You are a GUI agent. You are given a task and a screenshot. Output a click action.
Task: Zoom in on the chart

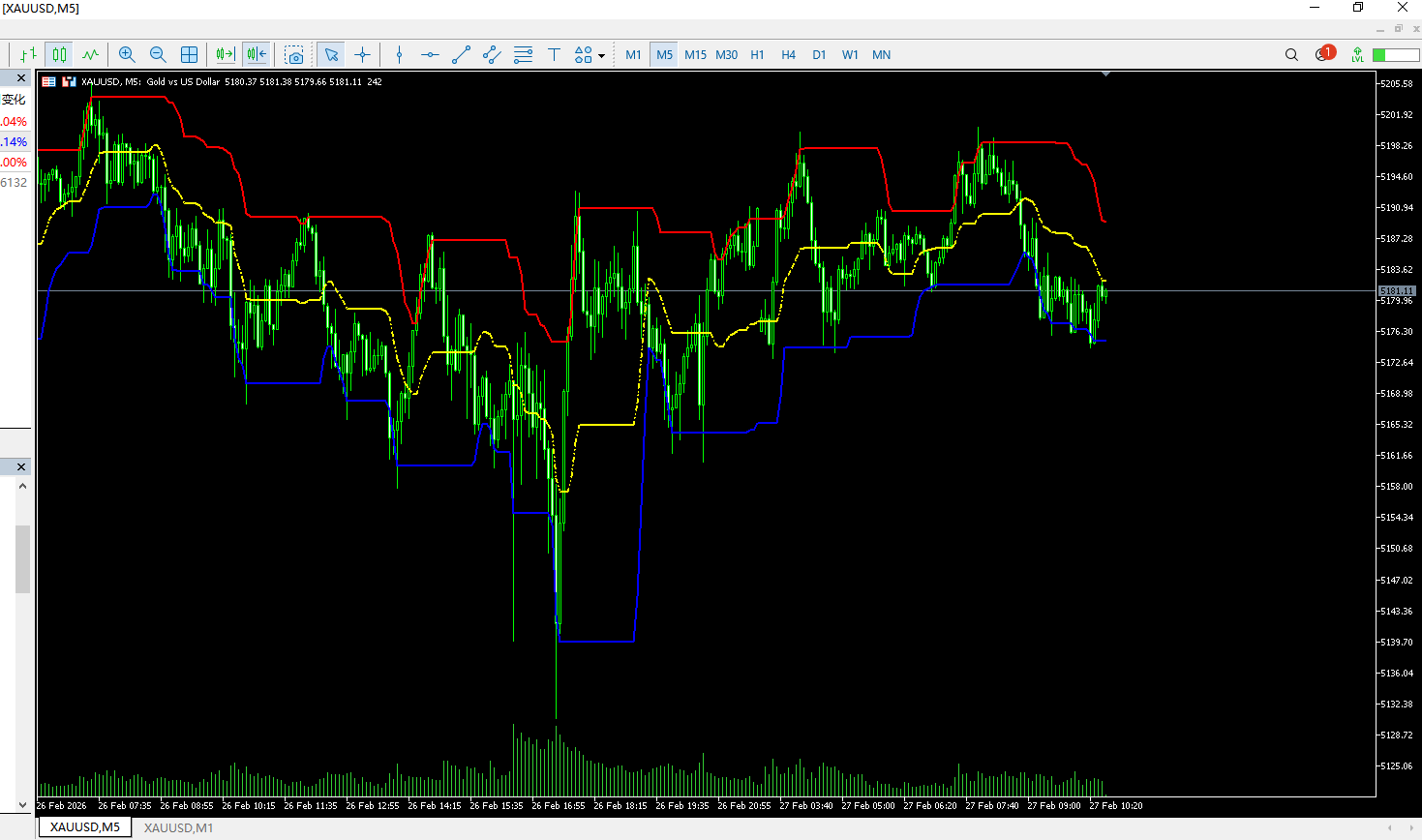coord(127,55)
